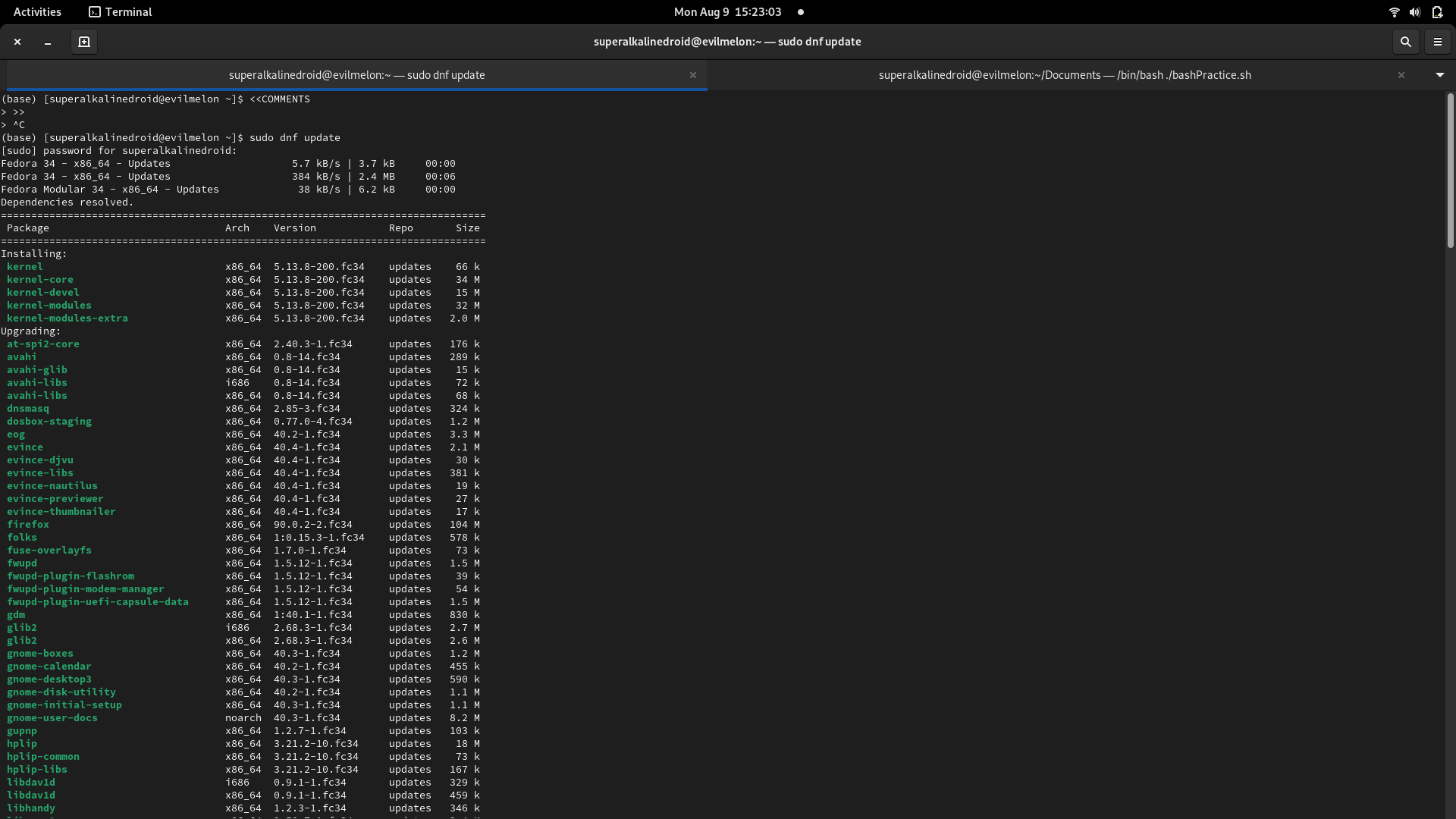This screenshot has width=1456, height=819.
Task: Click the window title text in the headerbar
Action: (x=726, y=42)
